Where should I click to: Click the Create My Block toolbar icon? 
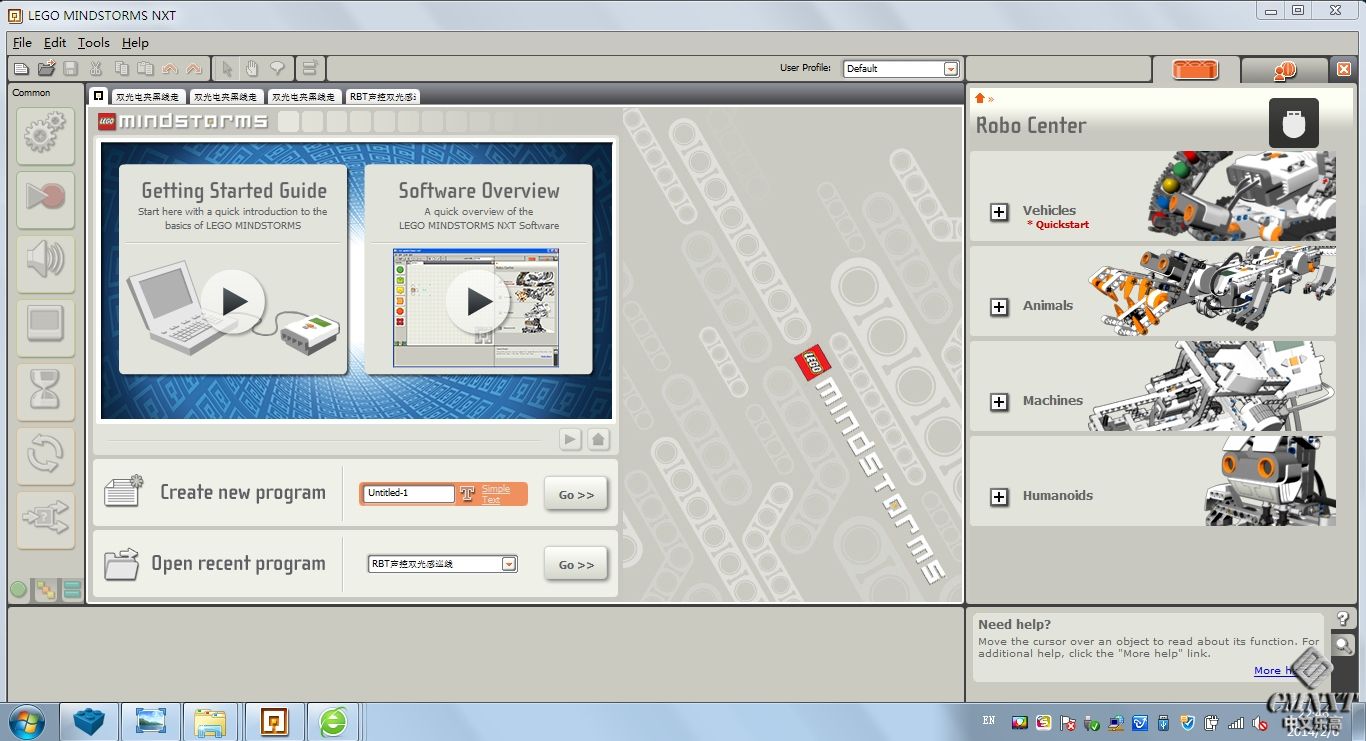(310, 68)
